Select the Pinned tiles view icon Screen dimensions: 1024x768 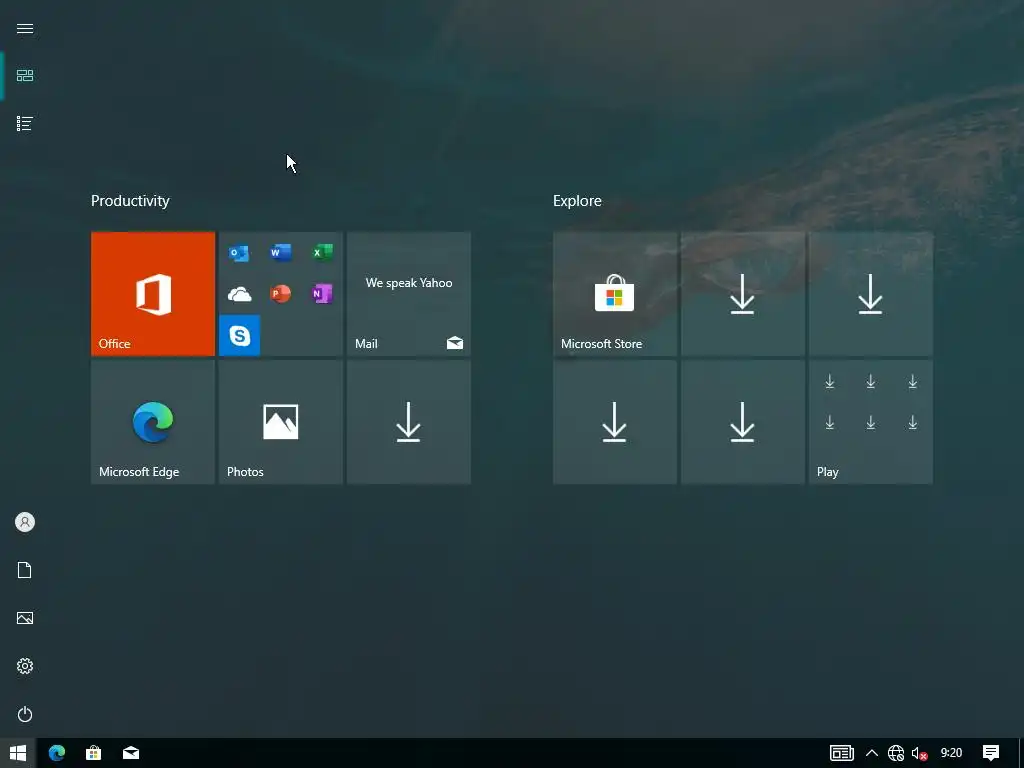click(25, 76)
